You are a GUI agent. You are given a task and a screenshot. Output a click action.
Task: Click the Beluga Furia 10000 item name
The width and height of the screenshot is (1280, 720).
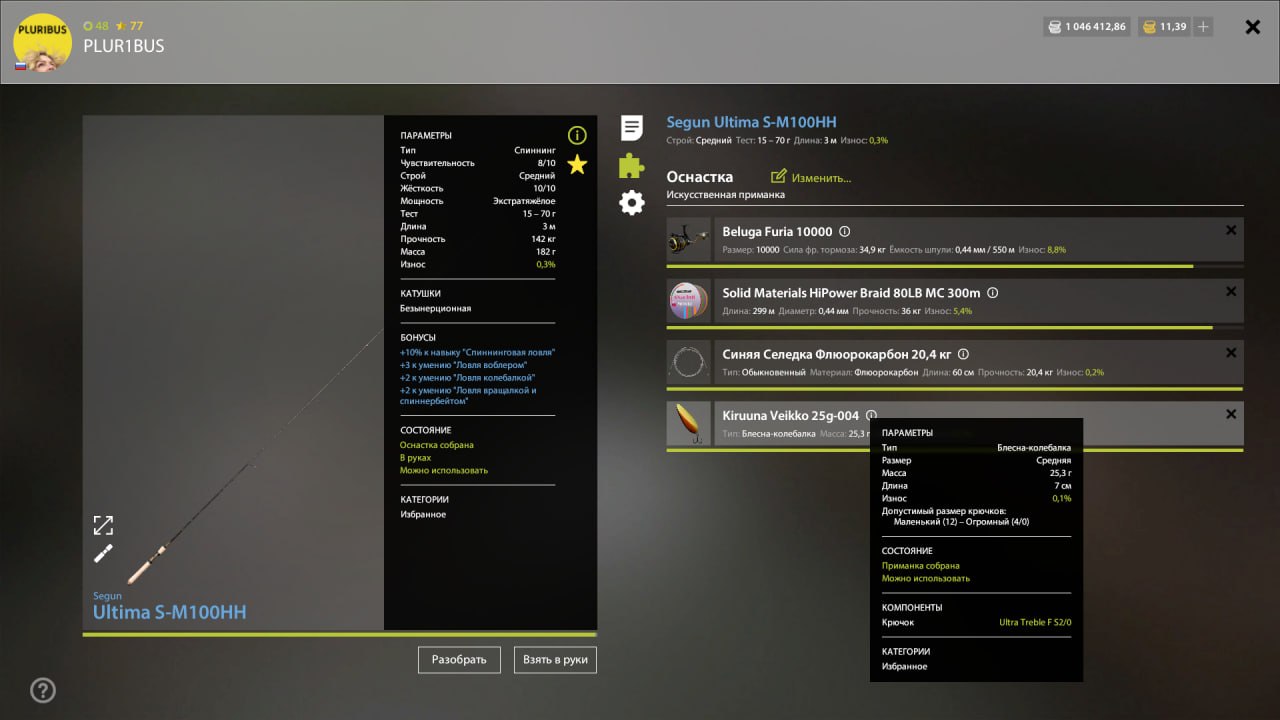click(777, 231)
